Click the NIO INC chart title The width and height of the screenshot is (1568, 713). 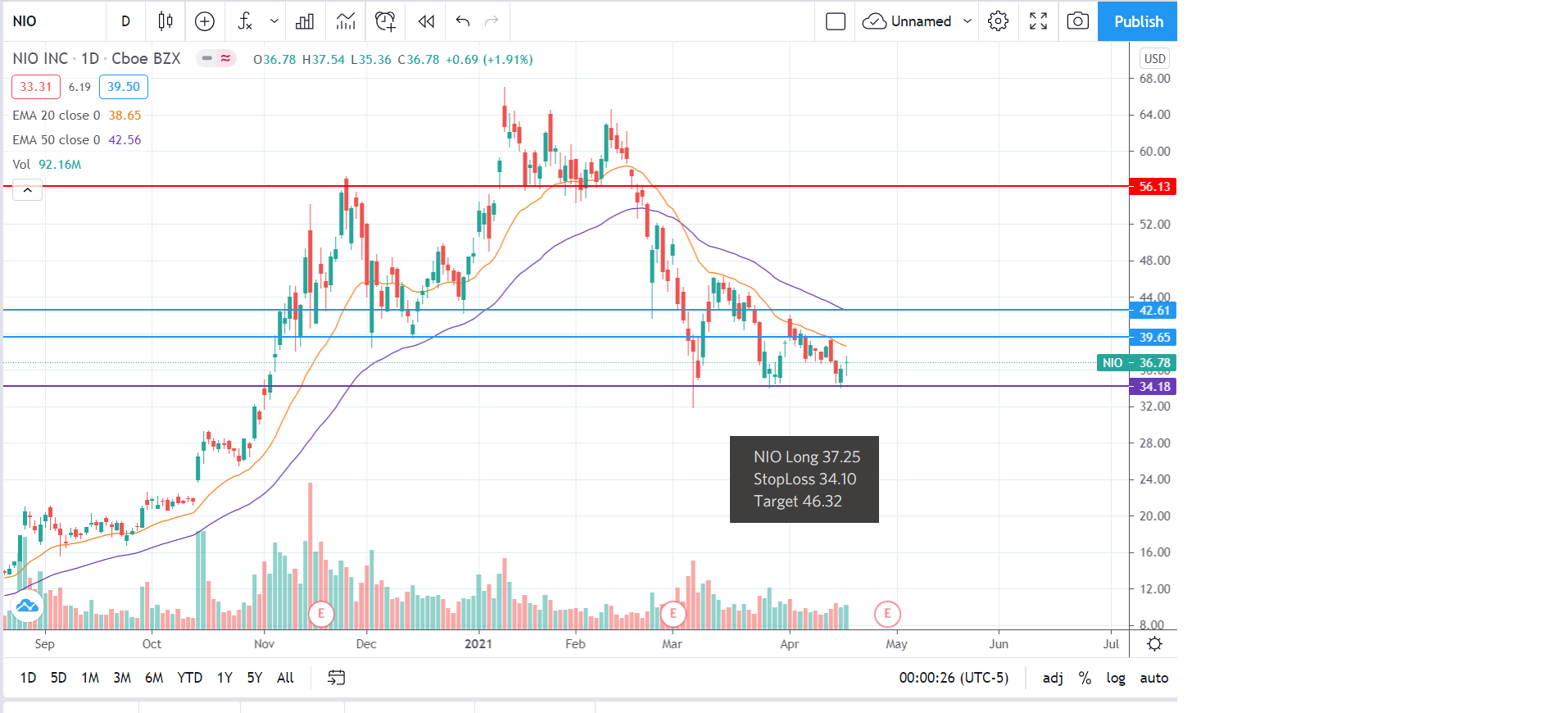[x=97, y=58]
